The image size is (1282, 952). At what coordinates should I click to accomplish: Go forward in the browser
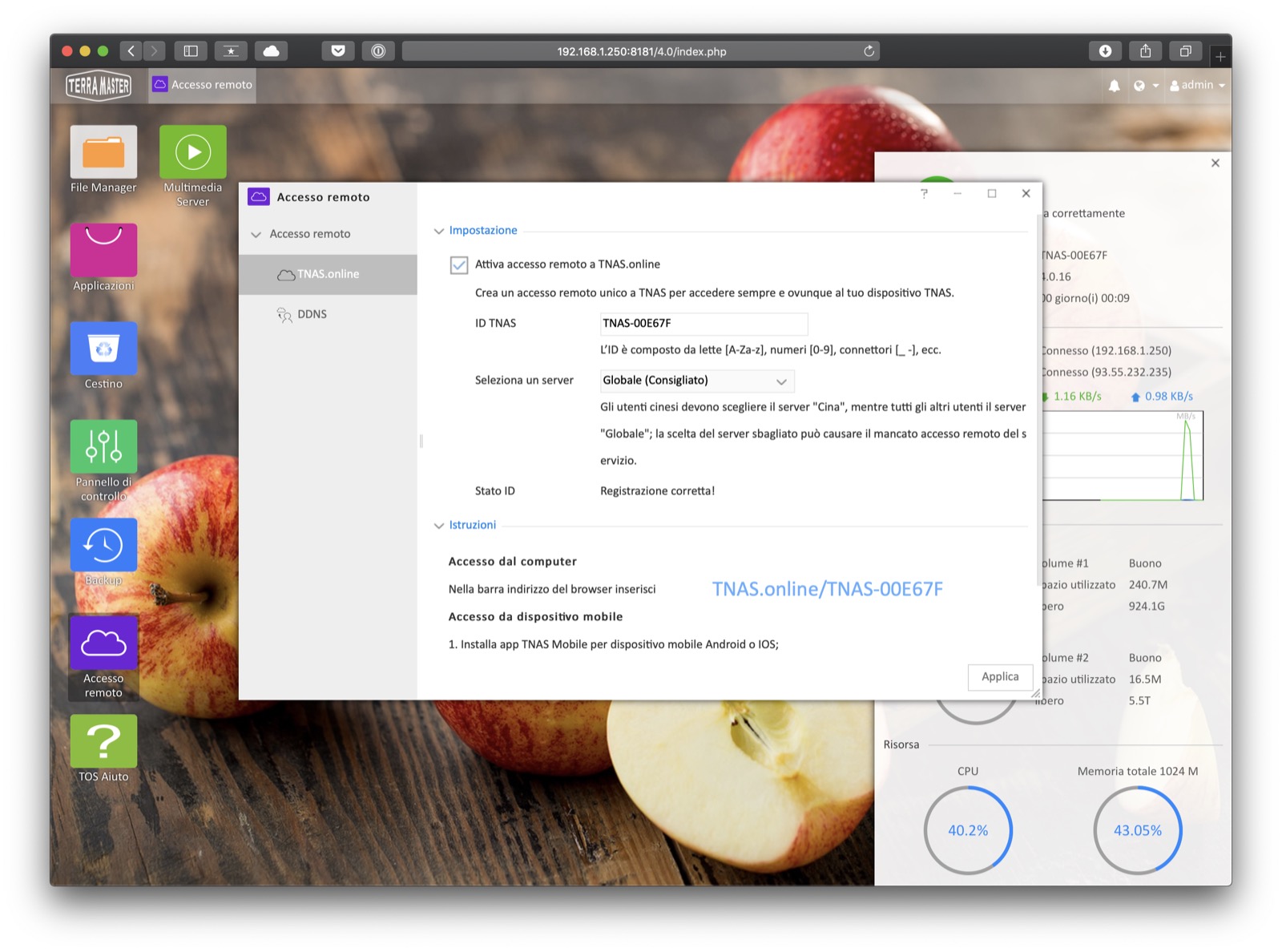(154, 51)
